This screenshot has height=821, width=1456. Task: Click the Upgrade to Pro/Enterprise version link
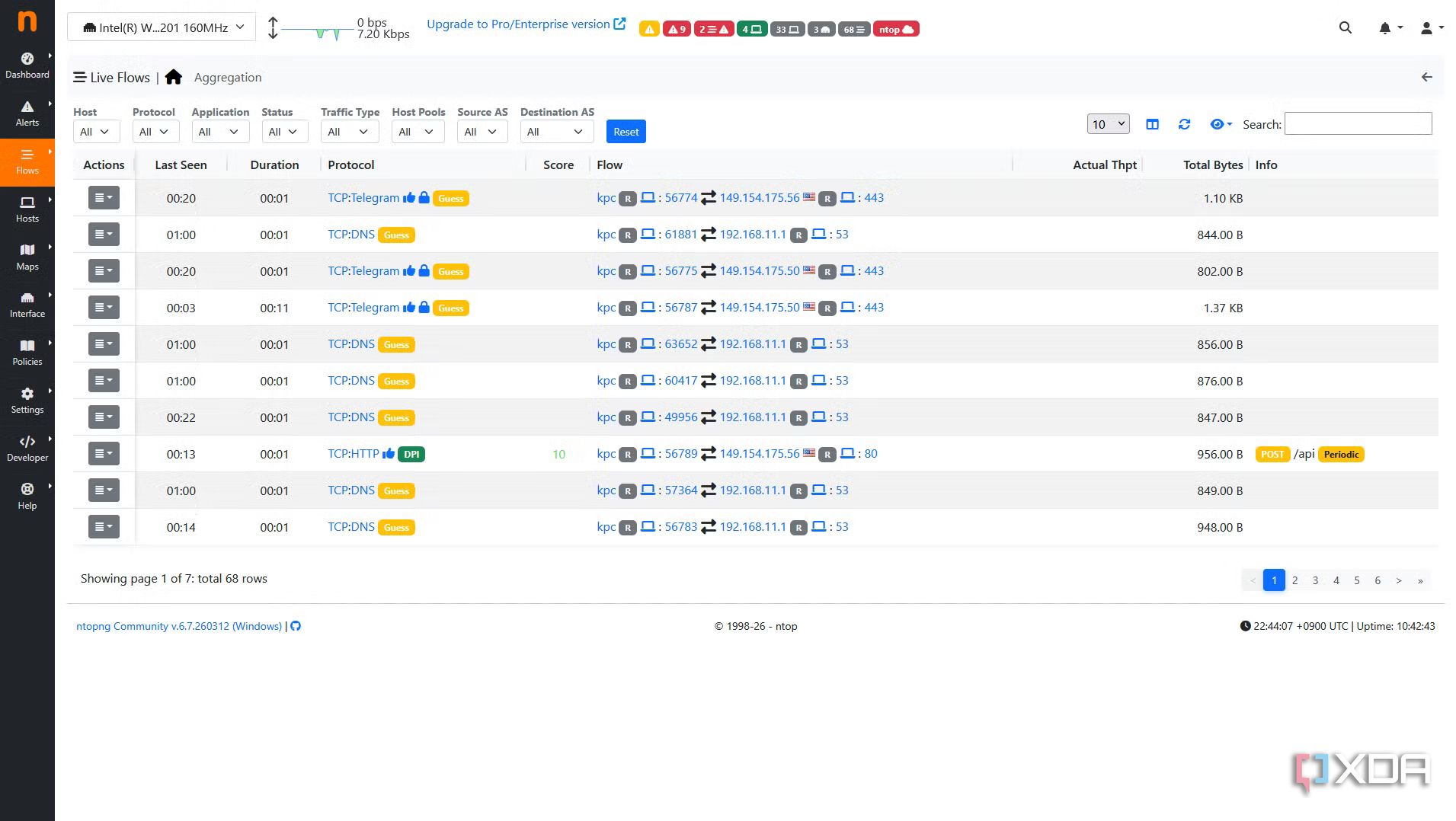[526, 24]
